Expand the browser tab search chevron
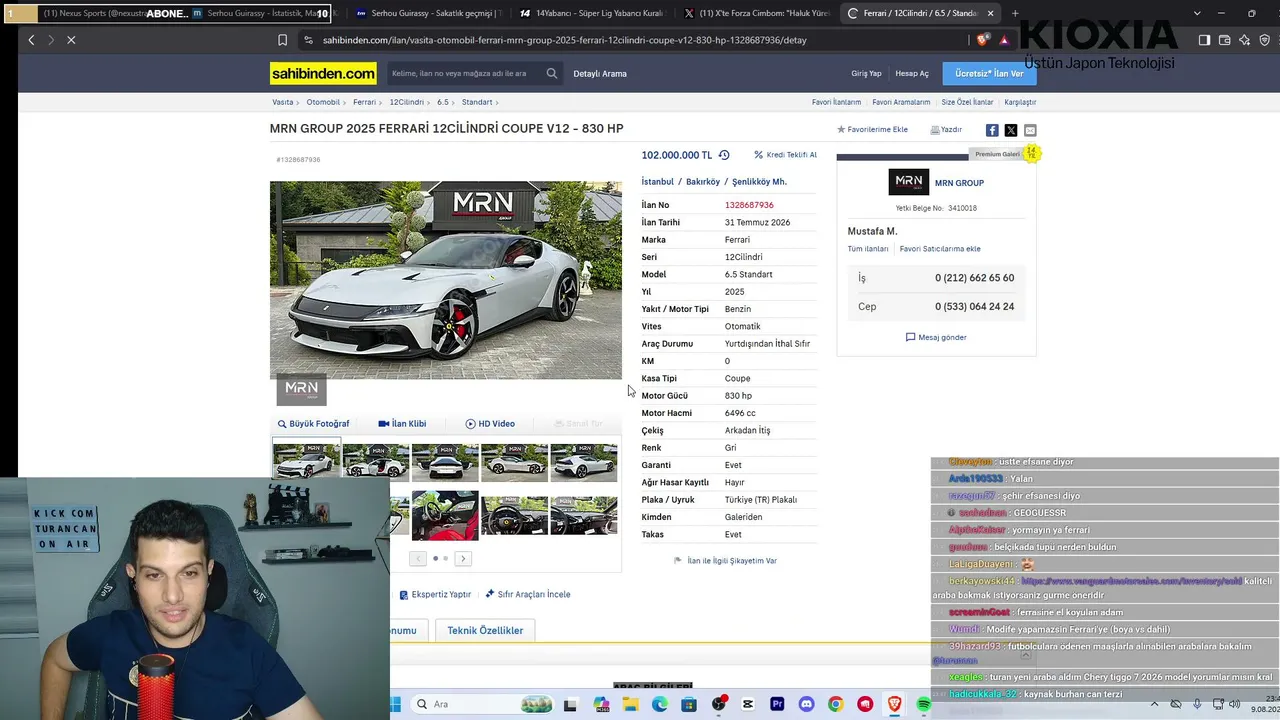The image size is (1280, 720). 1197,13
